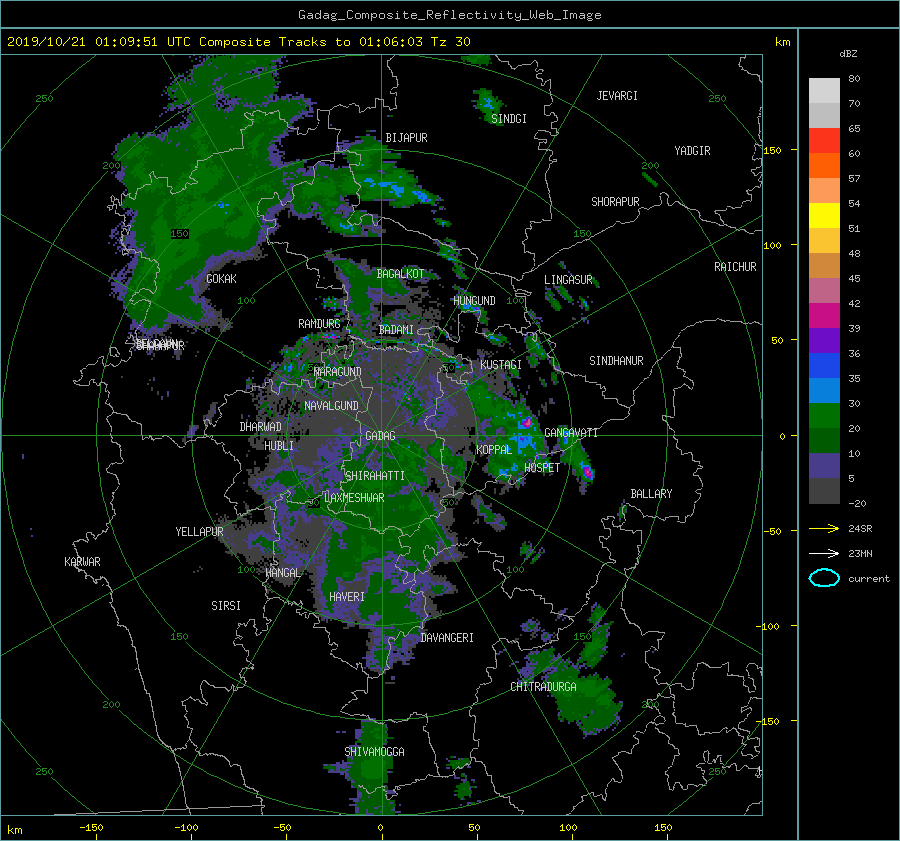Click the BADAMI city label

tap(396, 330)
